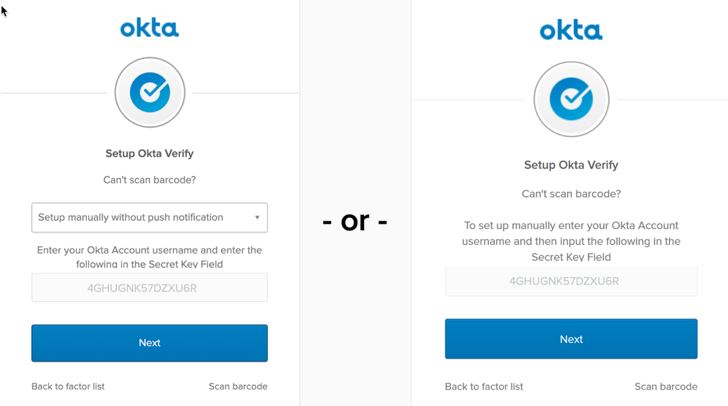728x406 pixels.
Task: Click the Okta logo in the right panel
Action: coord(571,30)
